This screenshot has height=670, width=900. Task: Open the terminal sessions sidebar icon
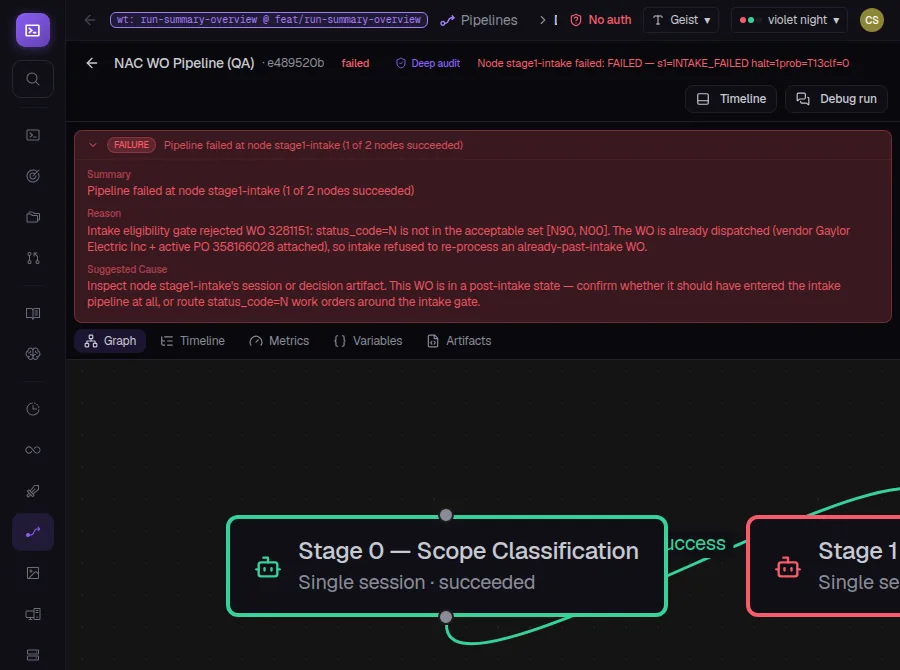33,135
